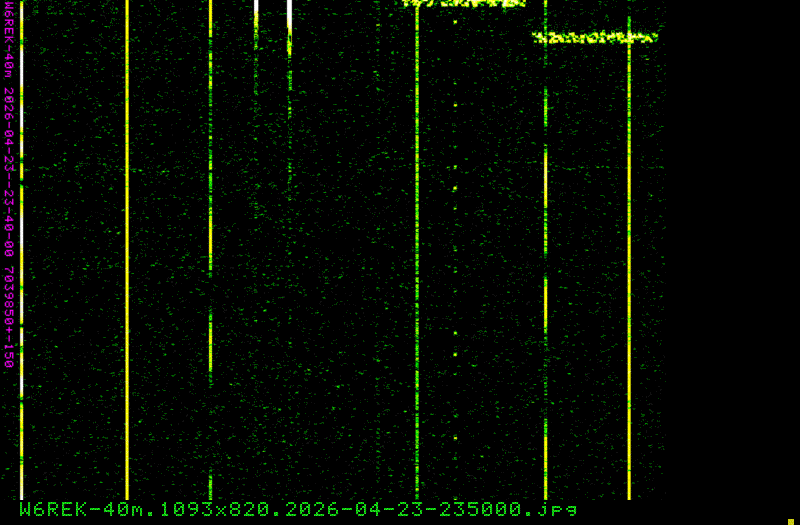The width and height of the screenshot is (800, 525).
Task: Click the small yellow square in the corner
Action: point(791,522)
